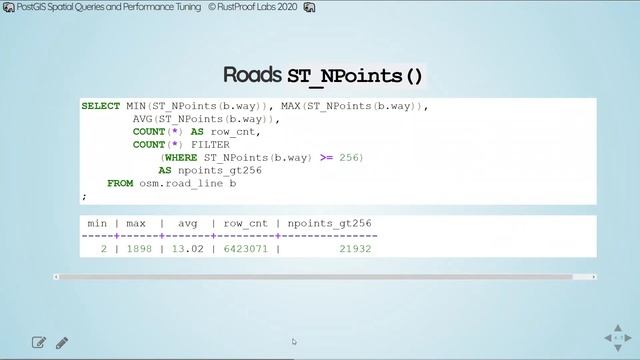Open the slide notes edit icon

tap(39, 342)
